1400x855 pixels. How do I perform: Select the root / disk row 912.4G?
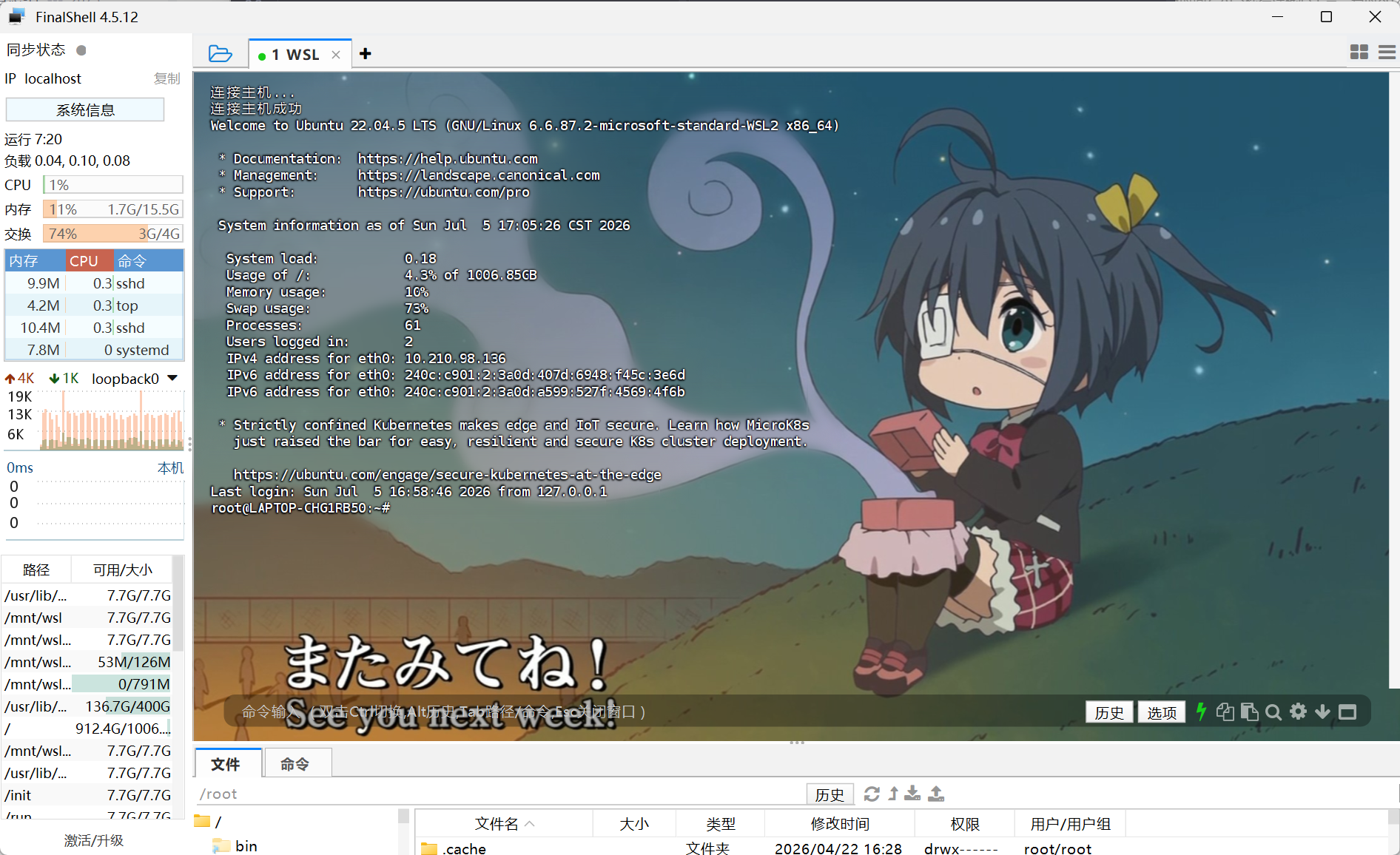[x=87, y=729]
